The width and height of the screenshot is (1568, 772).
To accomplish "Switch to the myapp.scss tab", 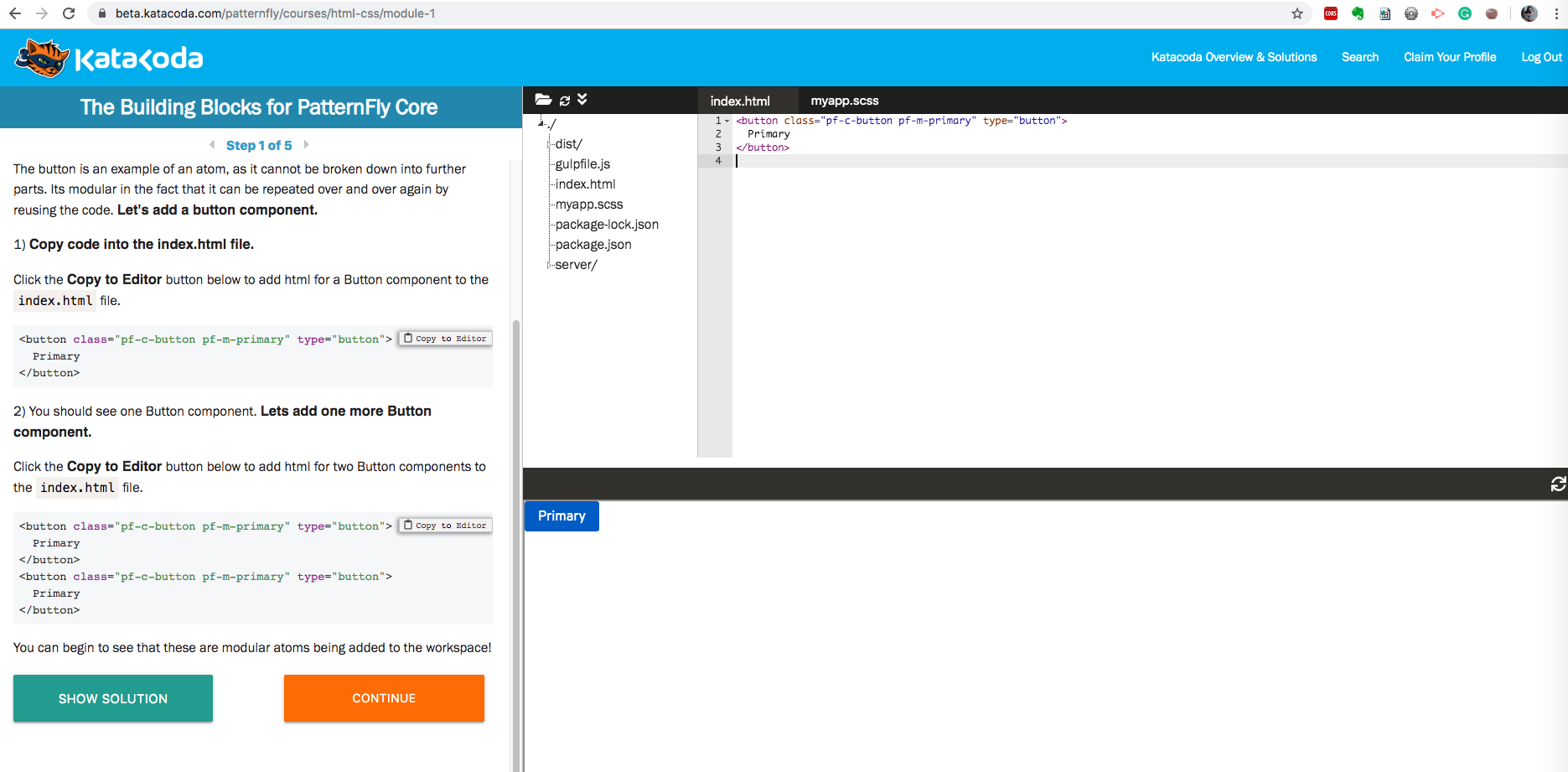I will point(844,100).
